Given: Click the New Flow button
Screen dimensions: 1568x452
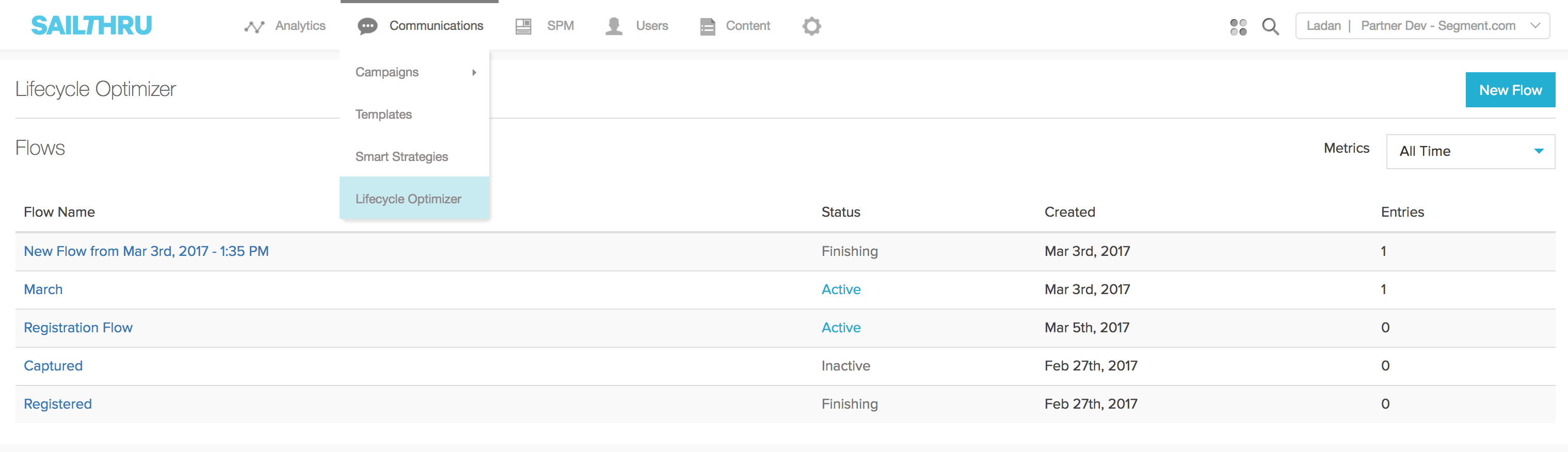Looking at the screenshot, I should point(1510,90).
